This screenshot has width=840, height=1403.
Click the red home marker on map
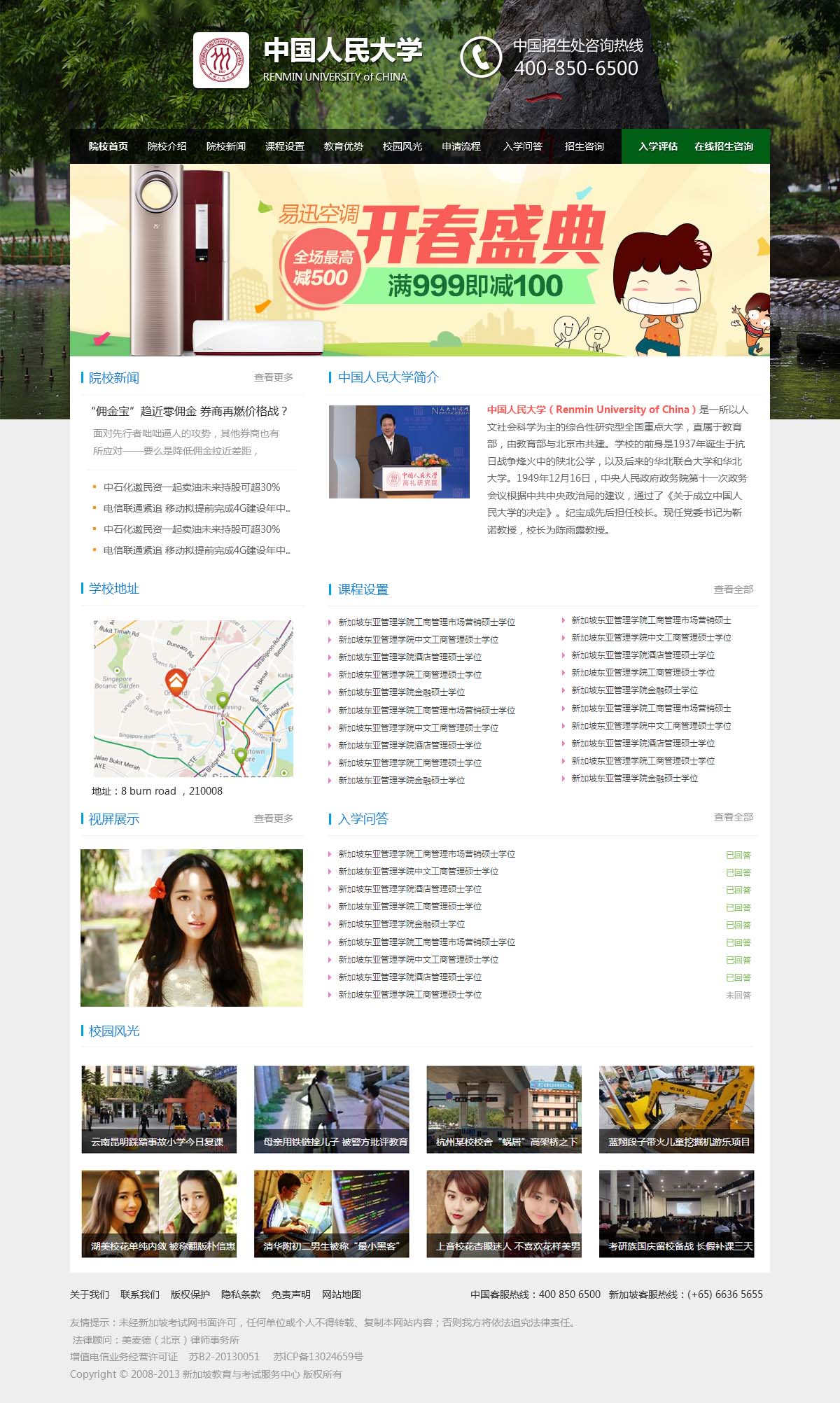pos(176,680)
